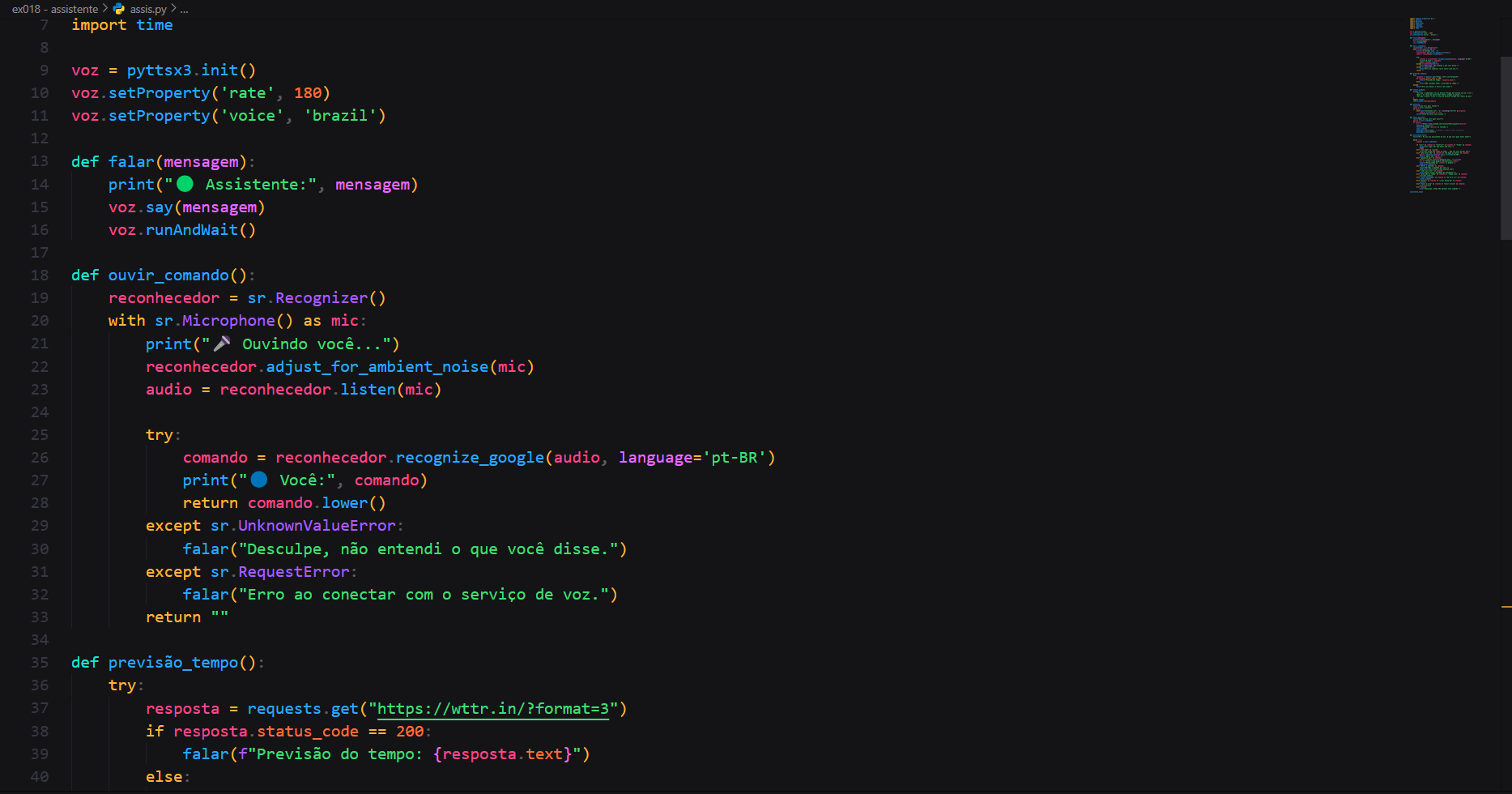The image size is (1512, 794).
Task: Click the Python logo icon in the breadcrumb
Action: (x=118, y=9)
